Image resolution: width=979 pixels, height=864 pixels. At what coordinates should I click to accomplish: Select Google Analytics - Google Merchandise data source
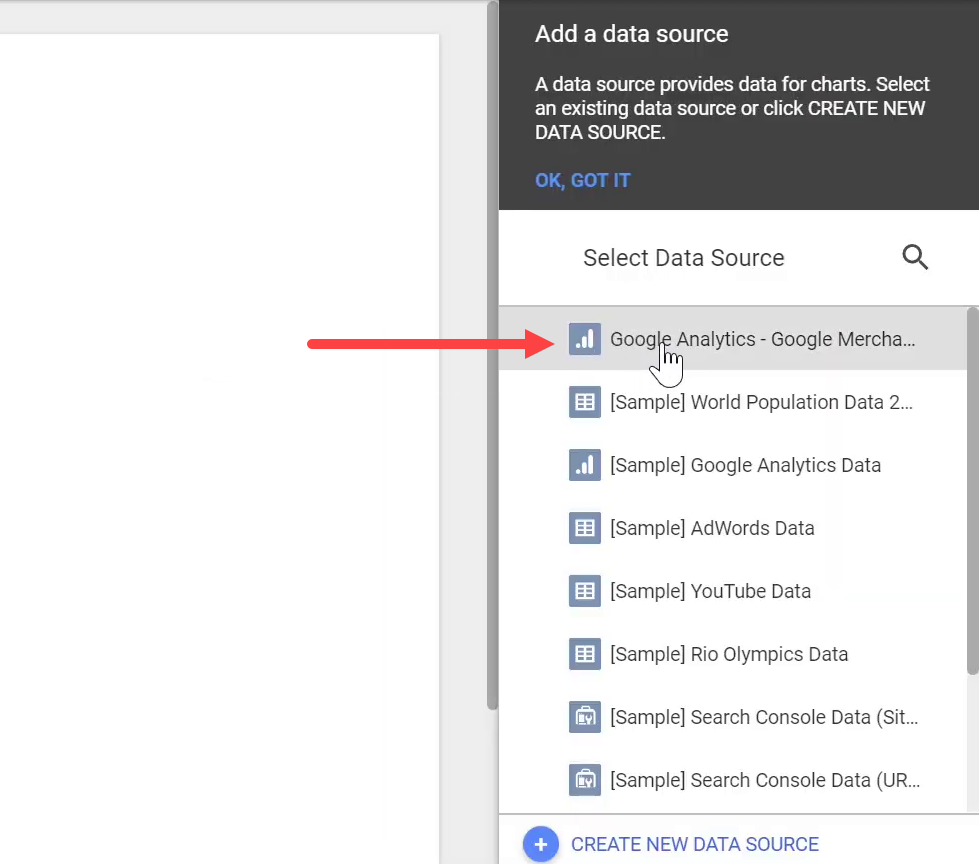[x=762, y=340]
